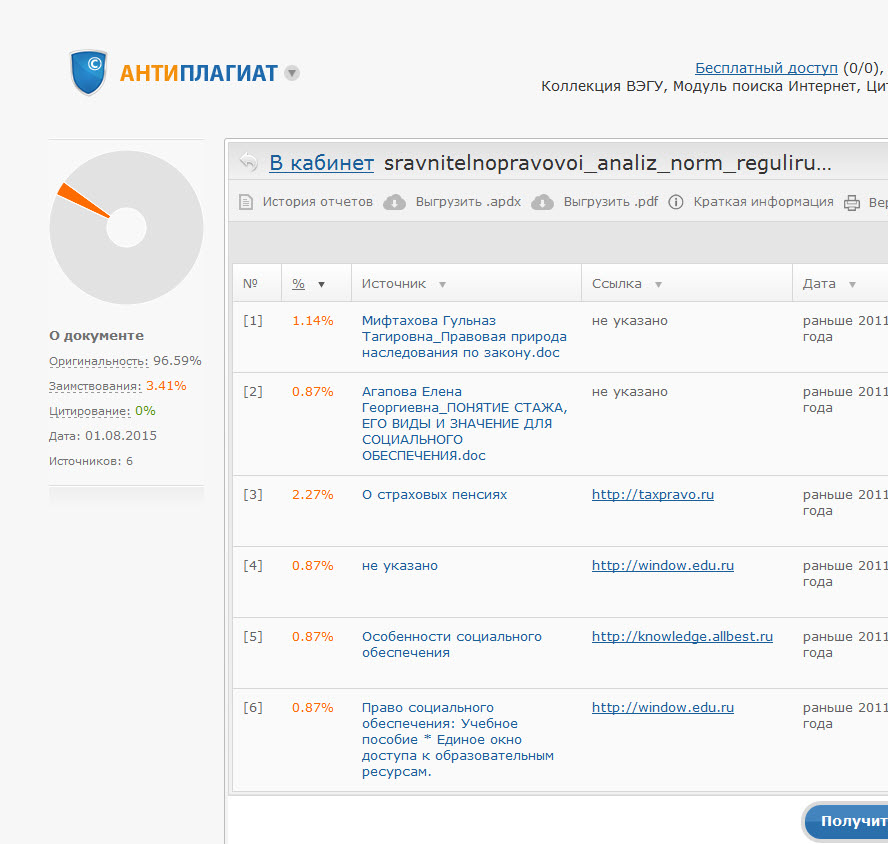Viewport: 888px width, 844px height.
Task: Follow the window.edu.ru link in row [4]
Action: tap(663, 565)
